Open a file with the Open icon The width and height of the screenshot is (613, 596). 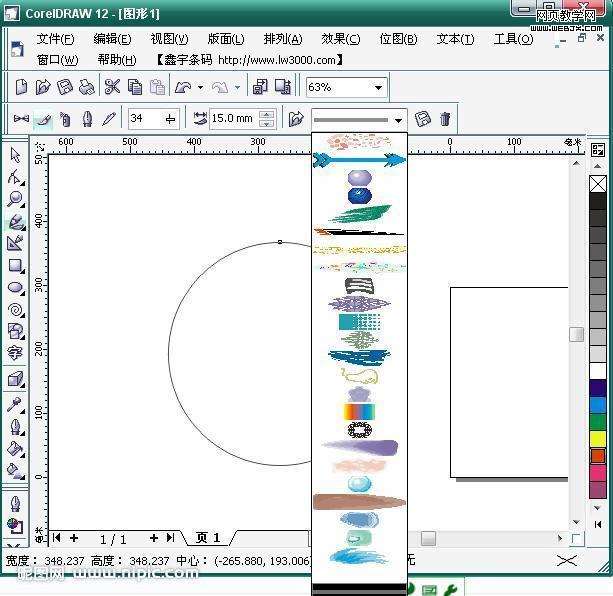click(x=43, y=86)
